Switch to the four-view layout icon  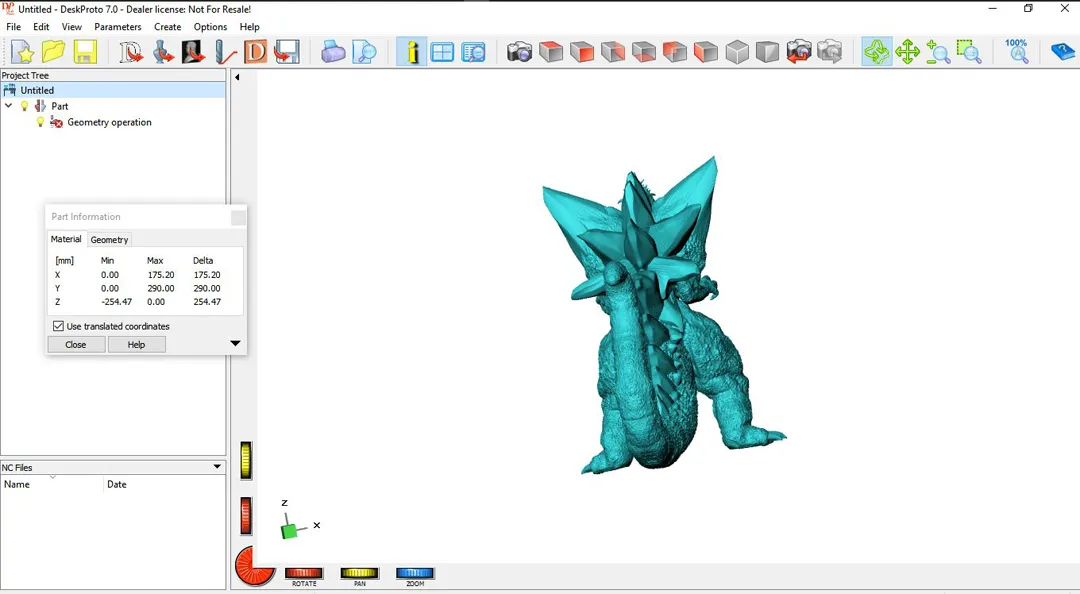tap(442, 52)
